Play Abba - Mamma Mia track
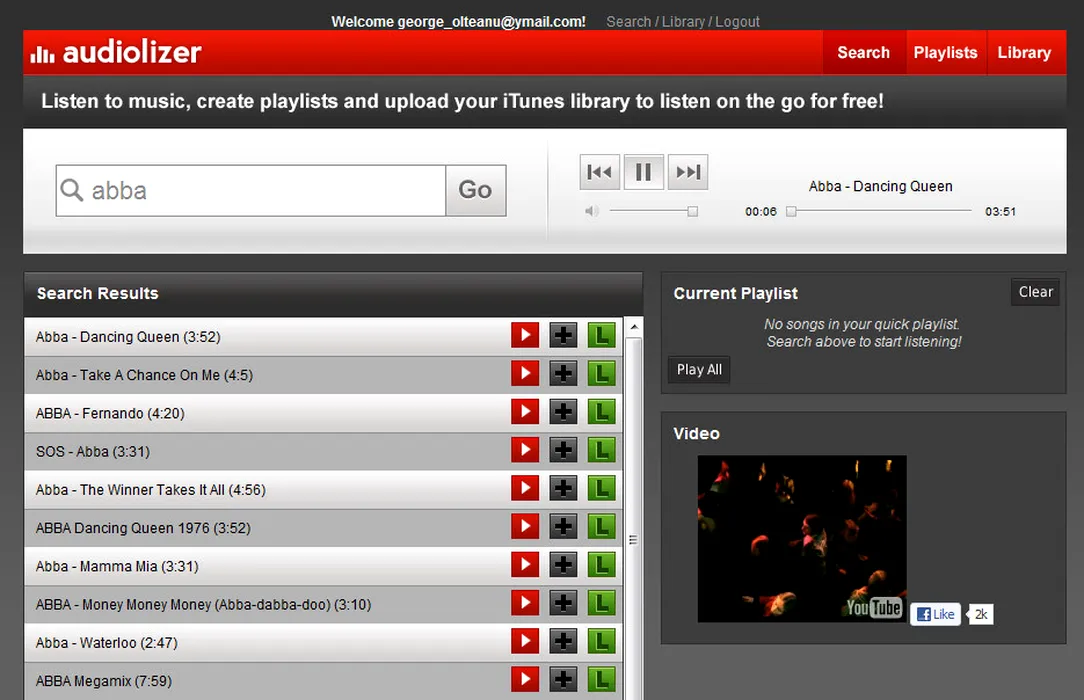Viewport: 1084px width, 700px height. pyautogui.click(x=525, y=565)
